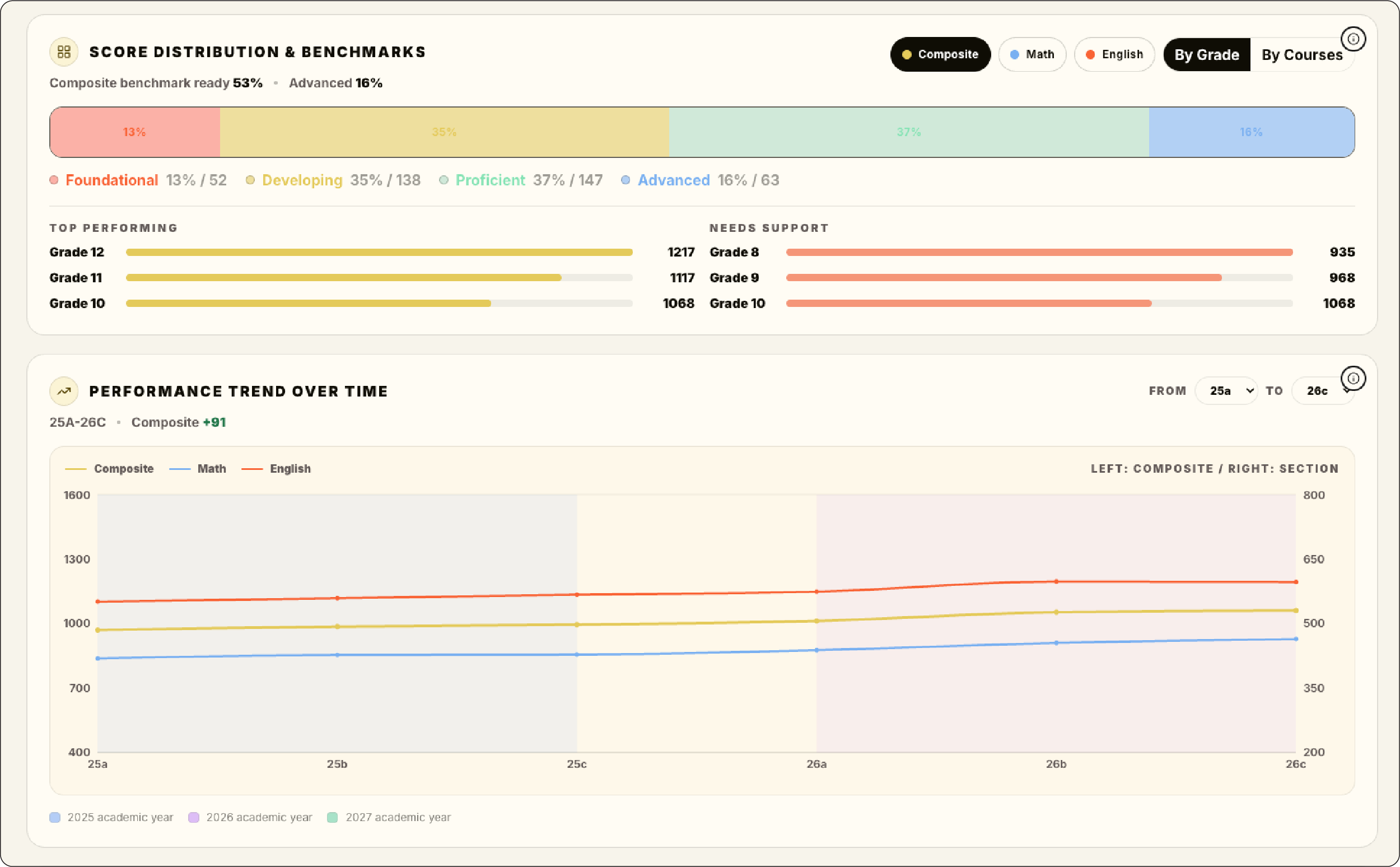Viewport: 1400px width, 867px height.
Task: Click the Developing 35% yellow bar segment
Action: [x=444, y=132]
